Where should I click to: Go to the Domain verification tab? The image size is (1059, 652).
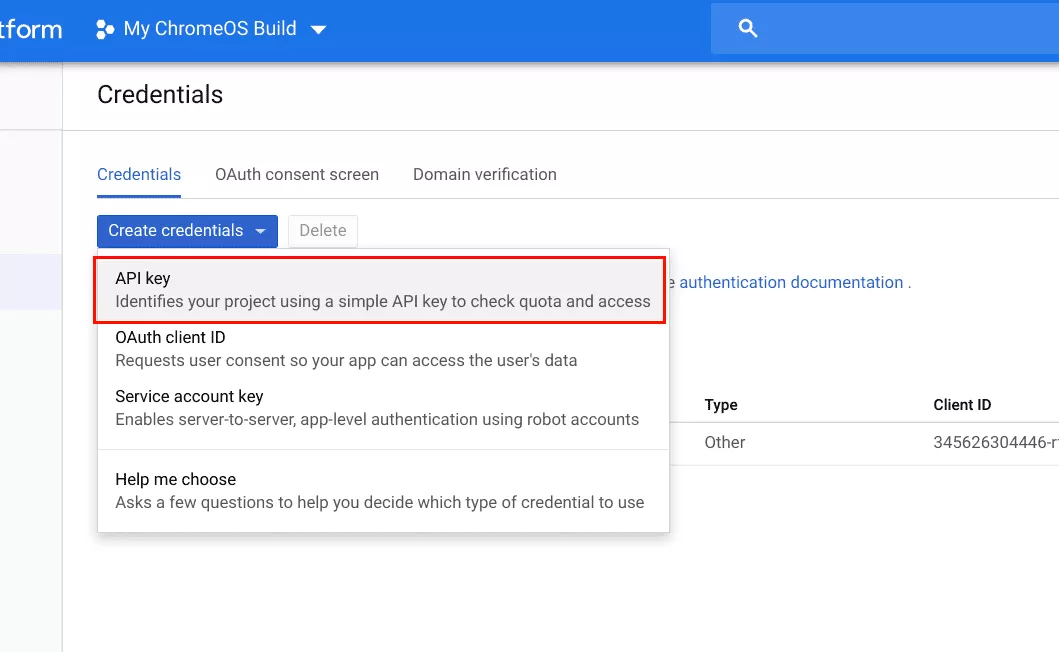pos(485,174)
